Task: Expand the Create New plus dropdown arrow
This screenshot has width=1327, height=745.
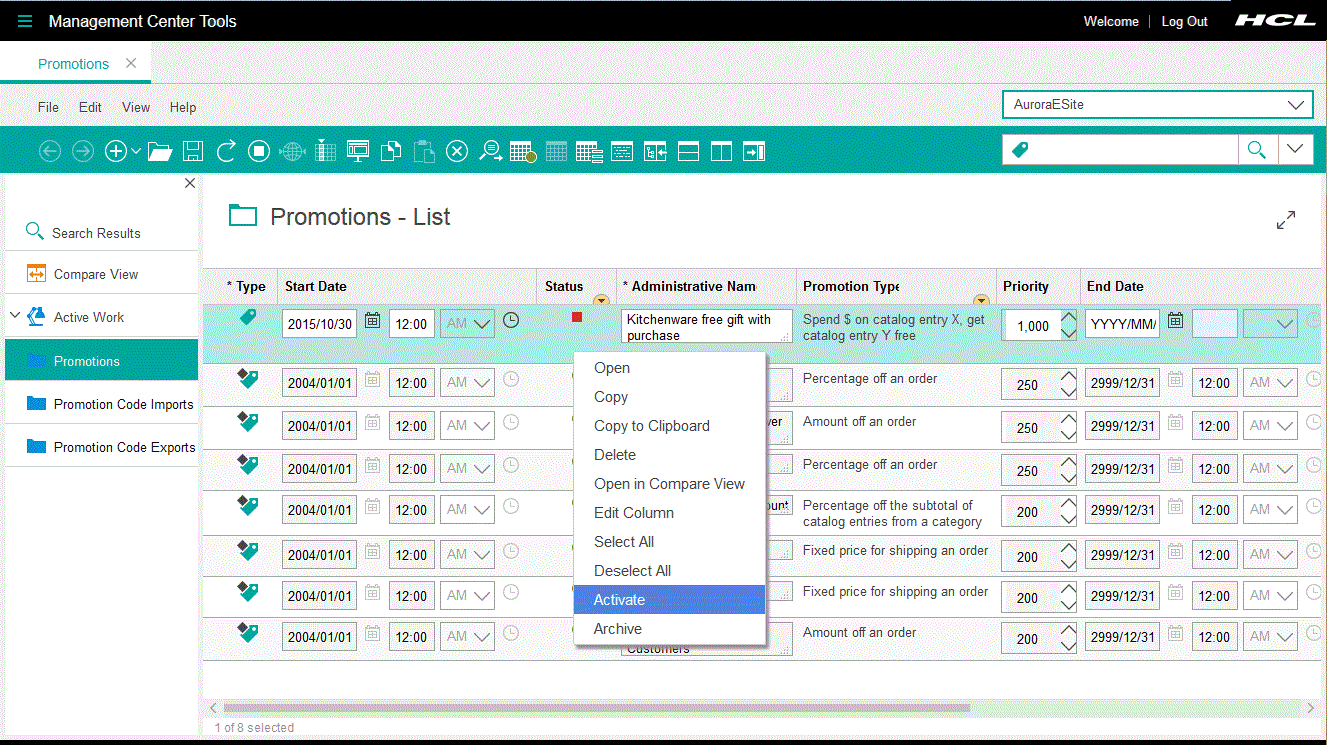Action: tap(137, 151)
